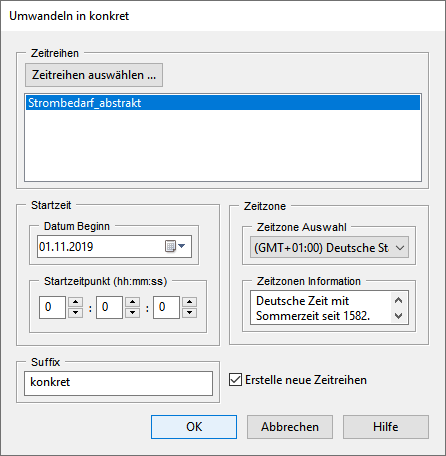
Task: Cancel the dialog via Abbrechen
Action: coord(290,427)
